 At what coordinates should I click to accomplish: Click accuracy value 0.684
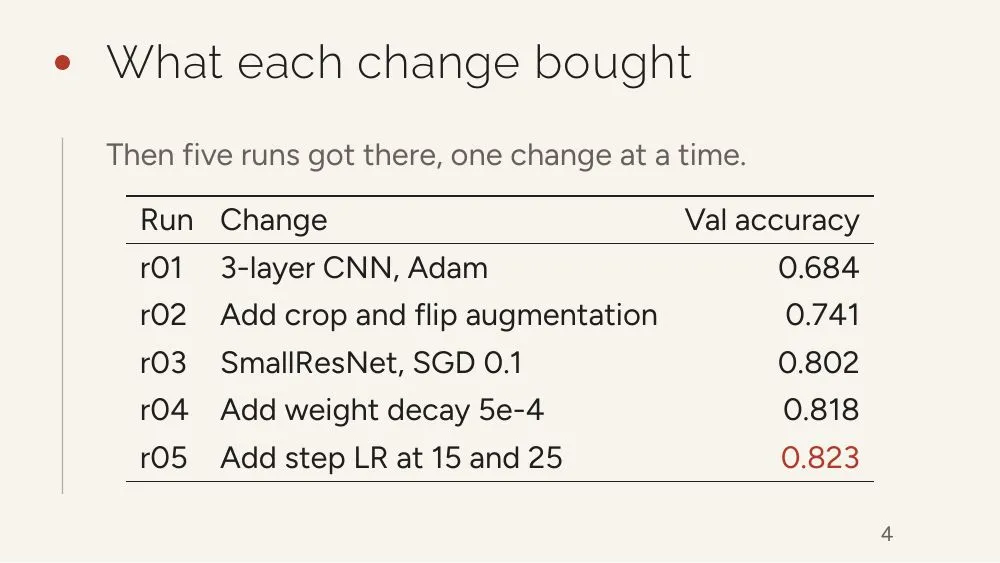818,268
